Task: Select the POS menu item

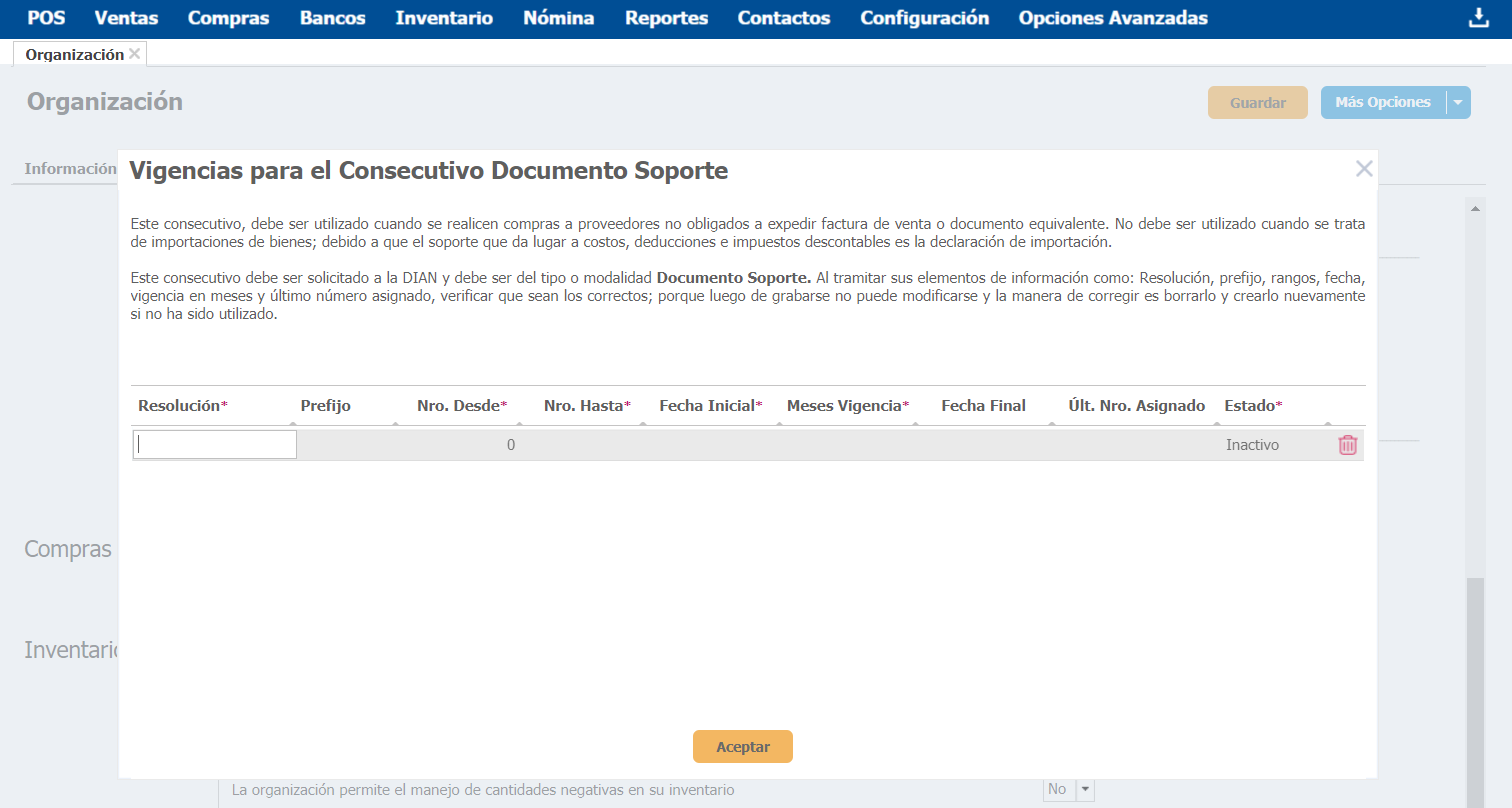Action: tap(46, 18)
